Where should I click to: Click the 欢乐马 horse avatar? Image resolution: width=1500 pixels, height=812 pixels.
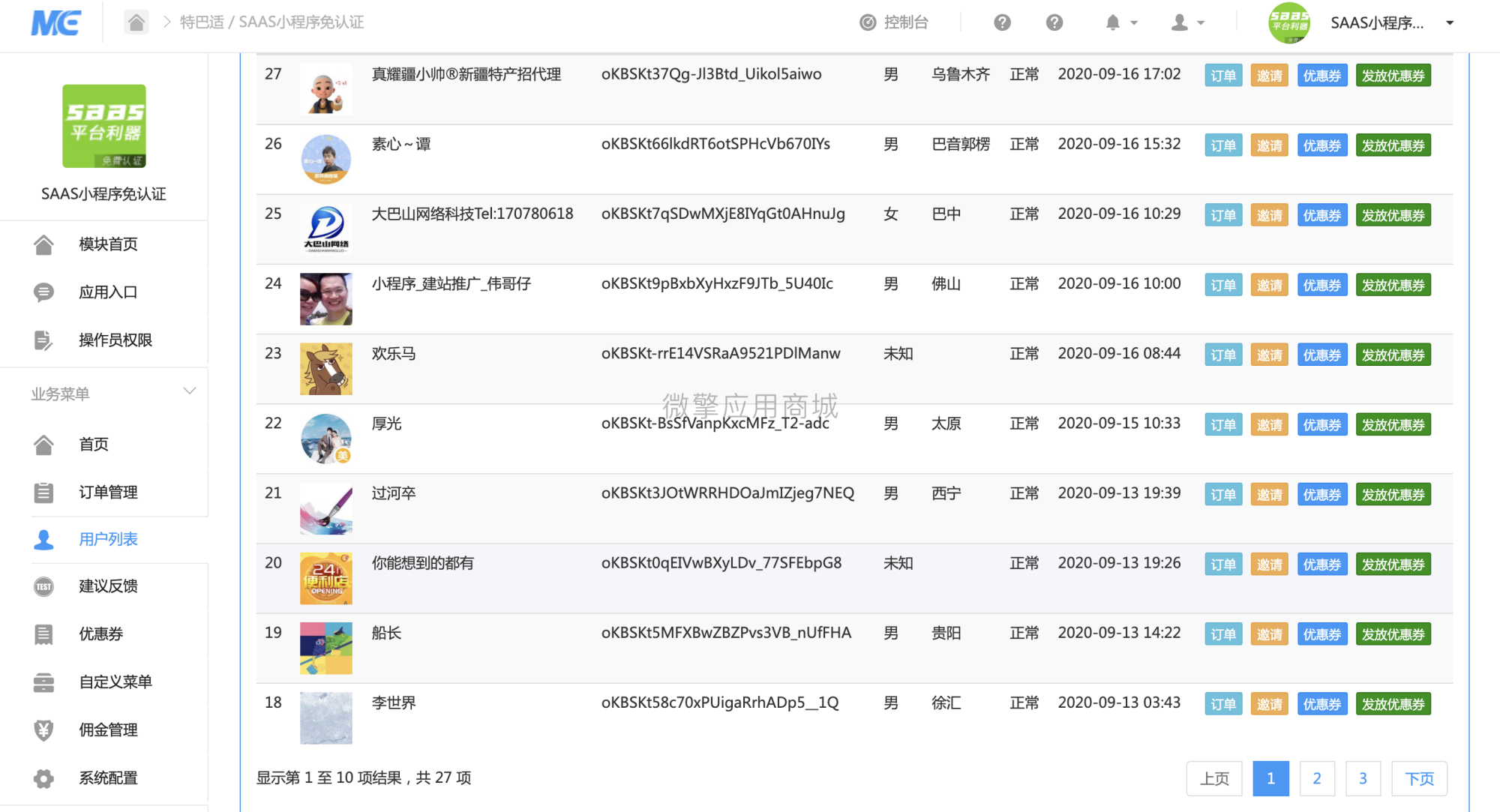point(326,369)
